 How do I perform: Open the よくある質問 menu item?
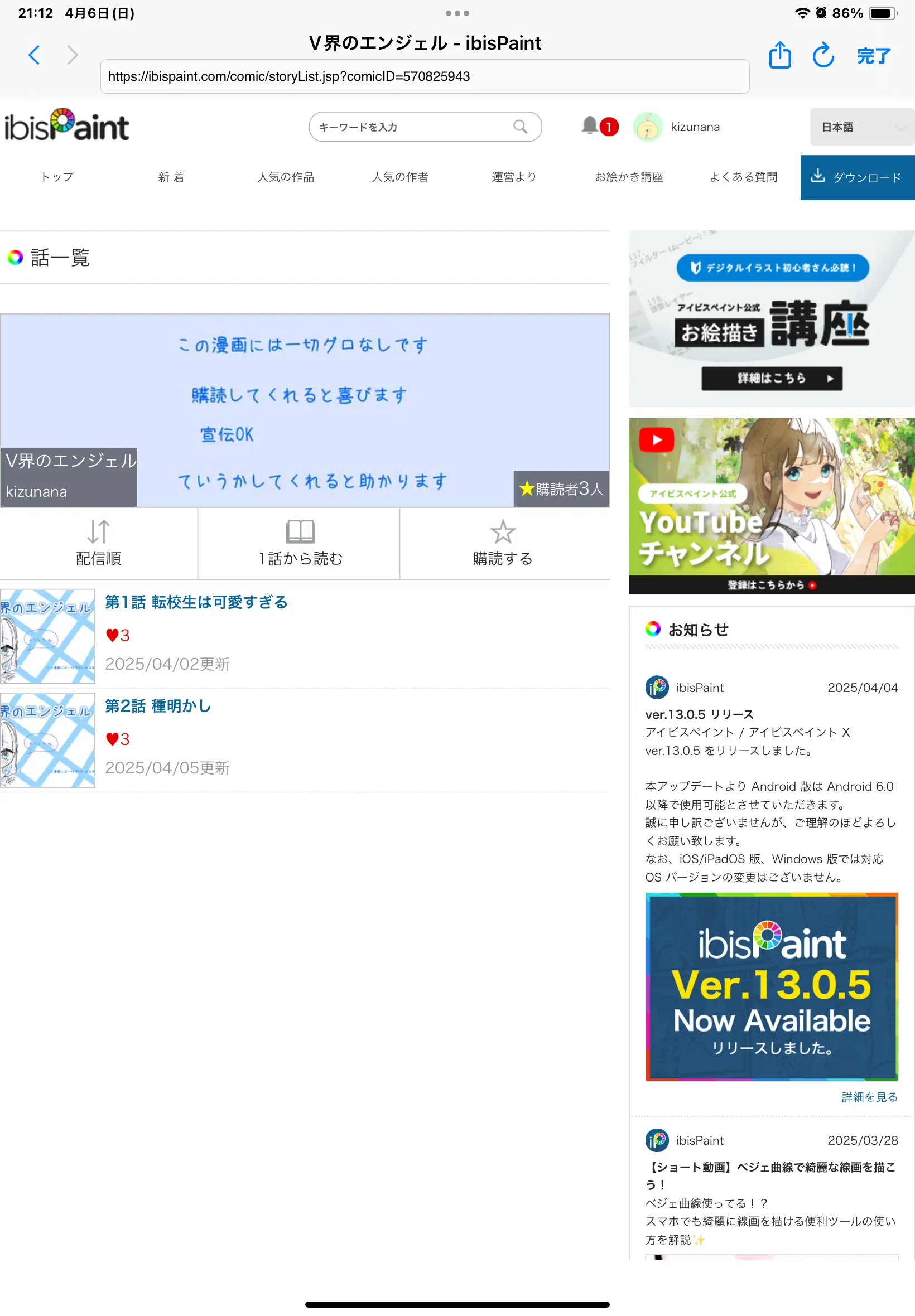click(743, 177)
